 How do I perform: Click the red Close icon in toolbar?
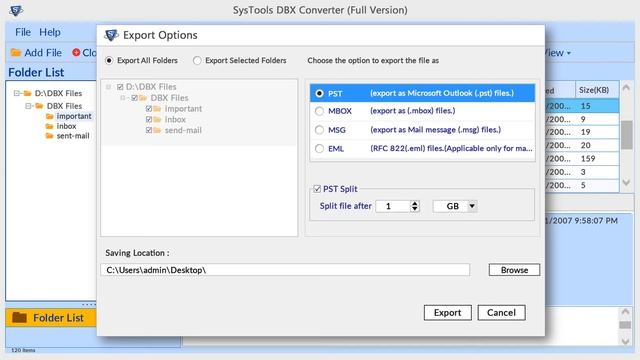(x=76, y=52)
